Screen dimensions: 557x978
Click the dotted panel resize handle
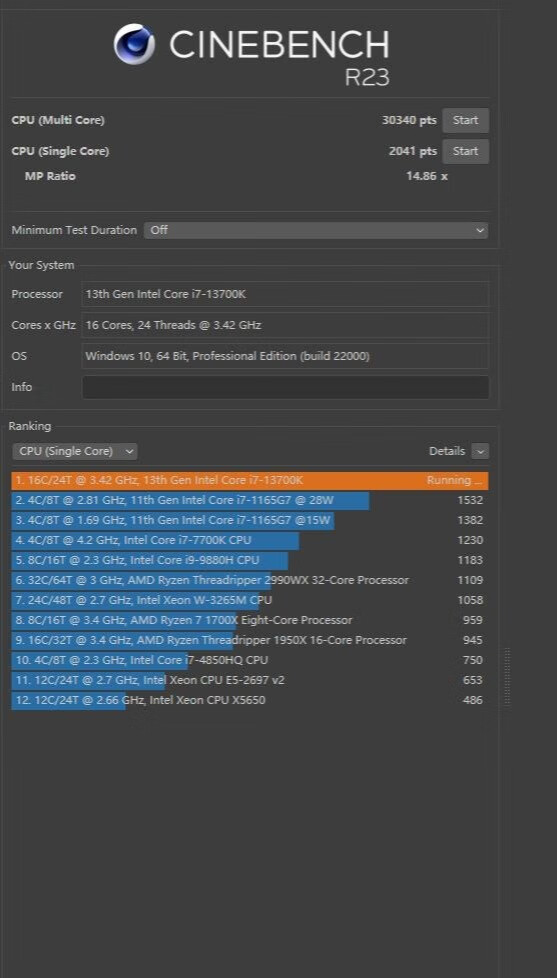(x=507, y=677)
